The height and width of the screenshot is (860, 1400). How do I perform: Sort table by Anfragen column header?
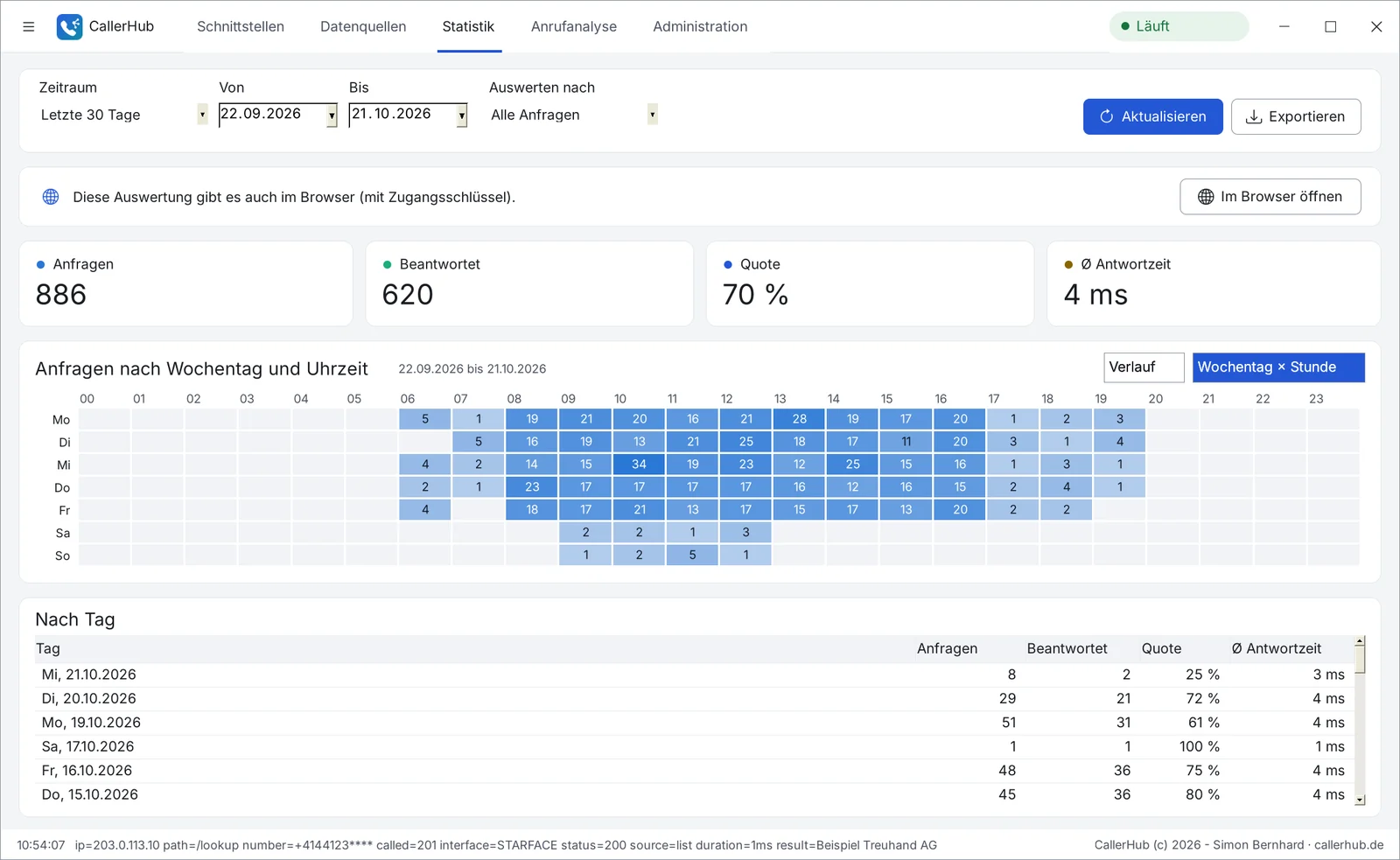(x=947, y=648)
